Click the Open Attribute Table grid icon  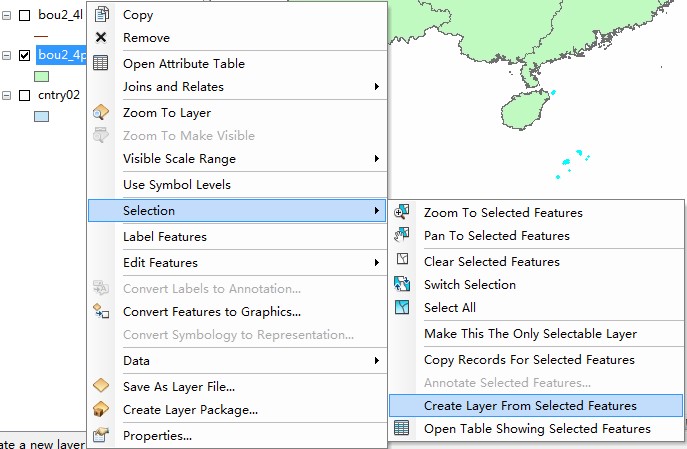coord(100,63)
